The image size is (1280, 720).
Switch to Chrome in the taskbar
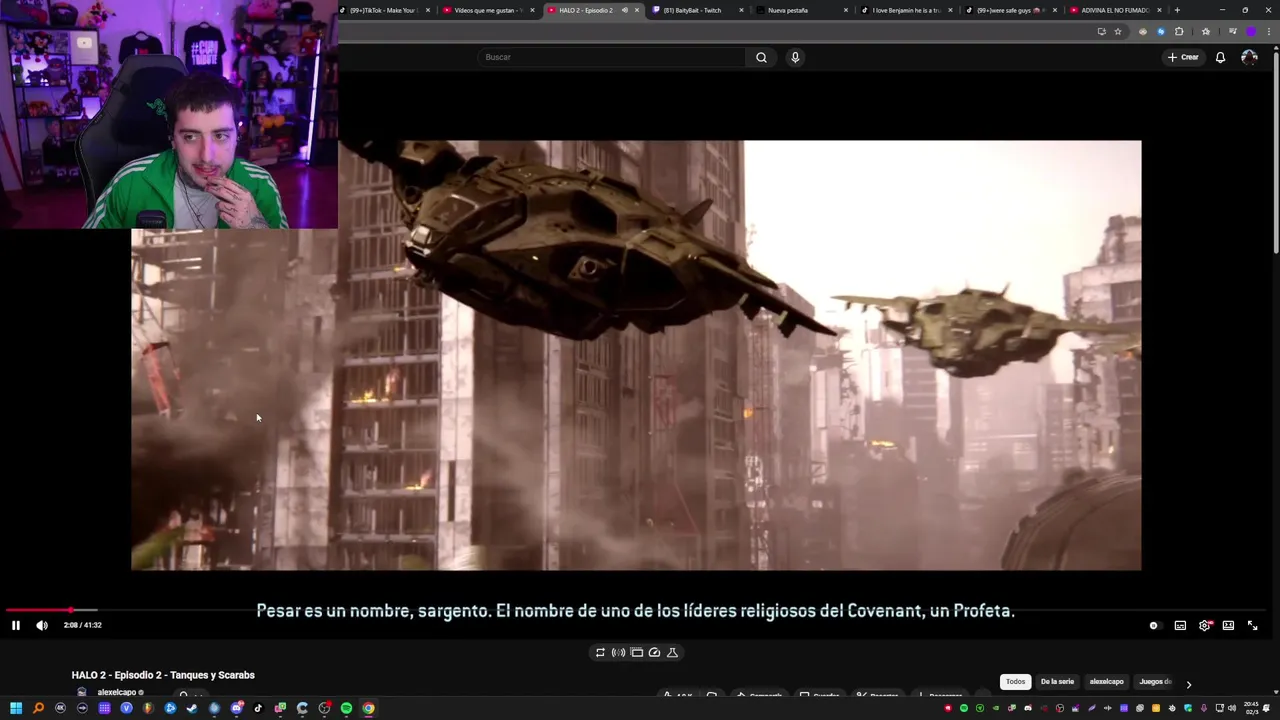tap(368, 708)
